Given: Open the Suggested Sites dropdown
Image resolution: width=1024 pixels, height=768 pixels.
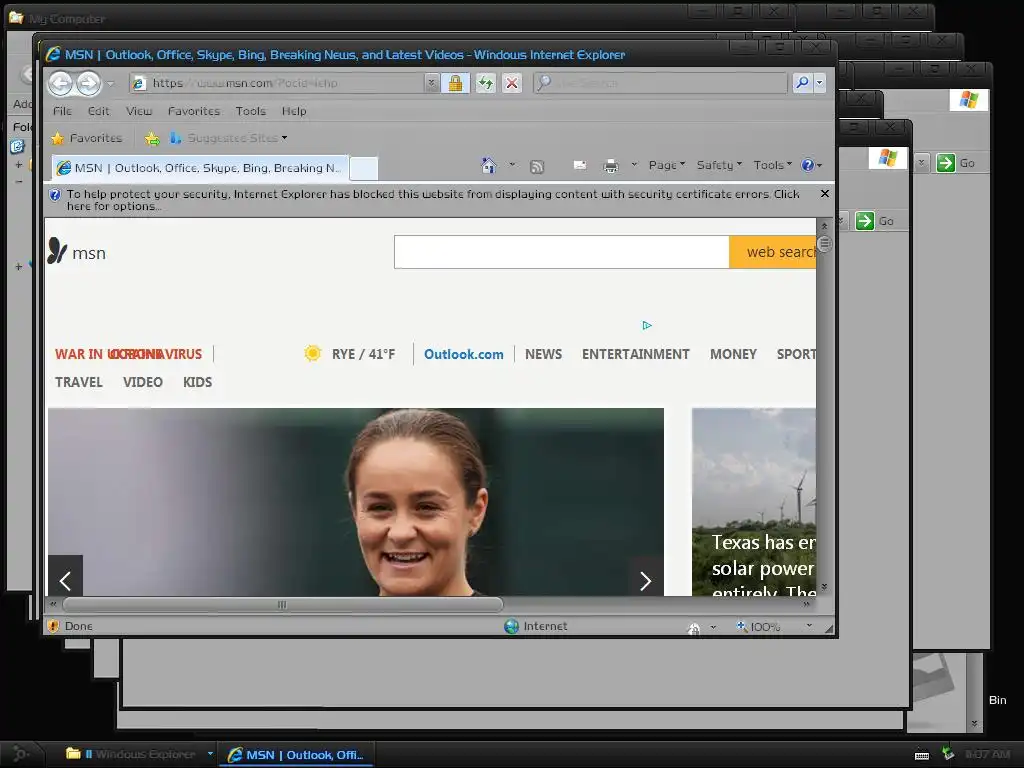Looking at the screenshot, I should click(x=228, y=138).
